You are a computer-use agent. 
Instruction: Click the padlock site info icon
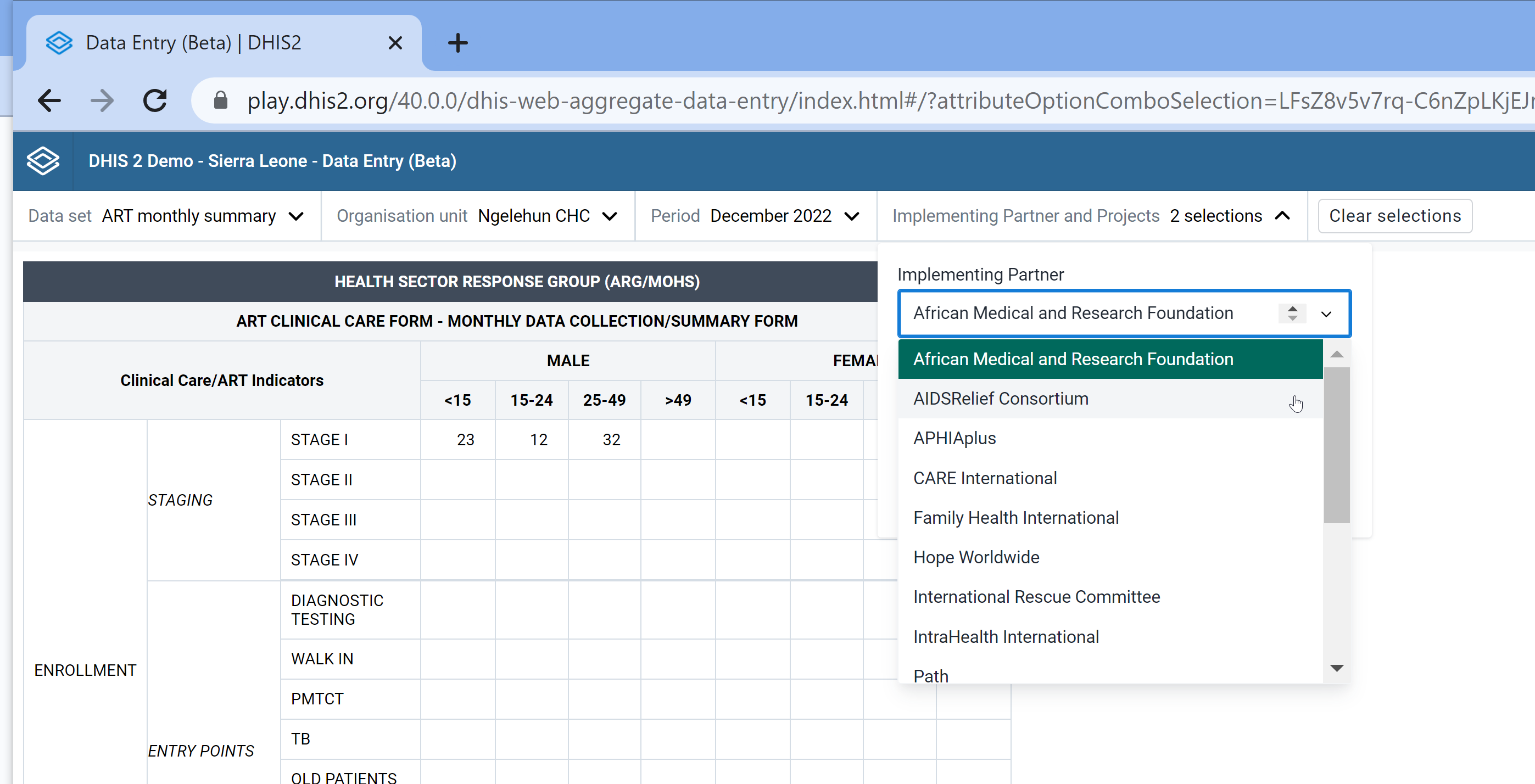220,100
